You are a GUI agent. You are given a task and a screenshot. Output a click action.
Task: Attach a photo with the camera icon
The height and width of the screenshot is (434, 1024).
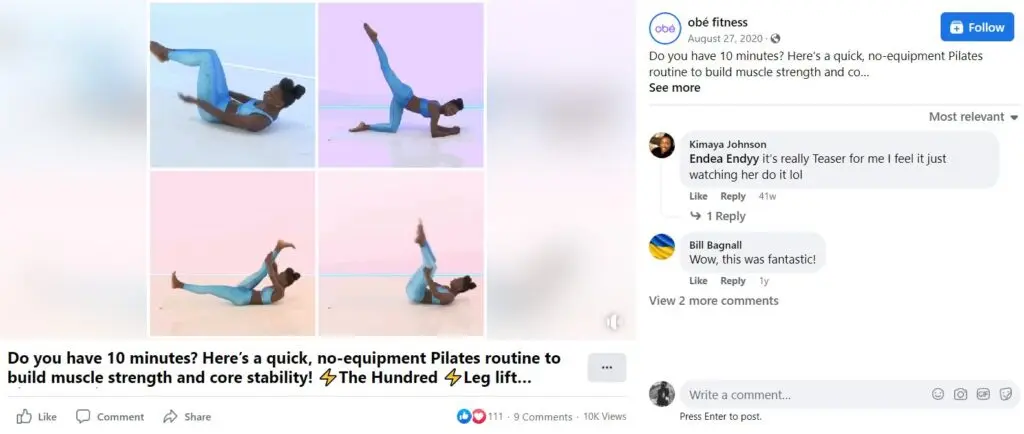tap(960, 394)
